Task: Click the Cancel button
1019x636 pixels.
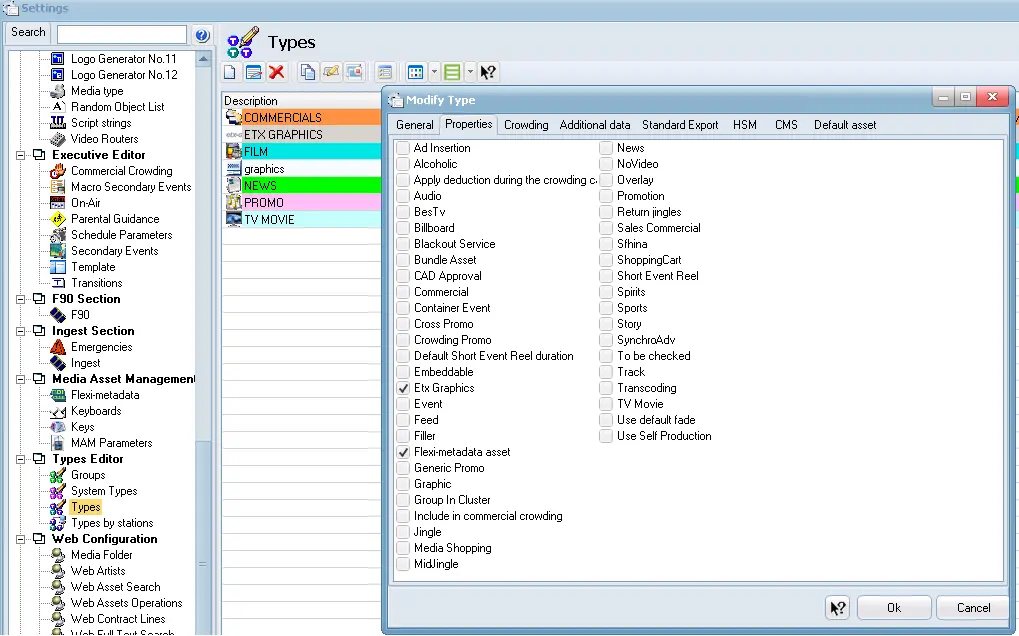Action: [x=973, y=608]
